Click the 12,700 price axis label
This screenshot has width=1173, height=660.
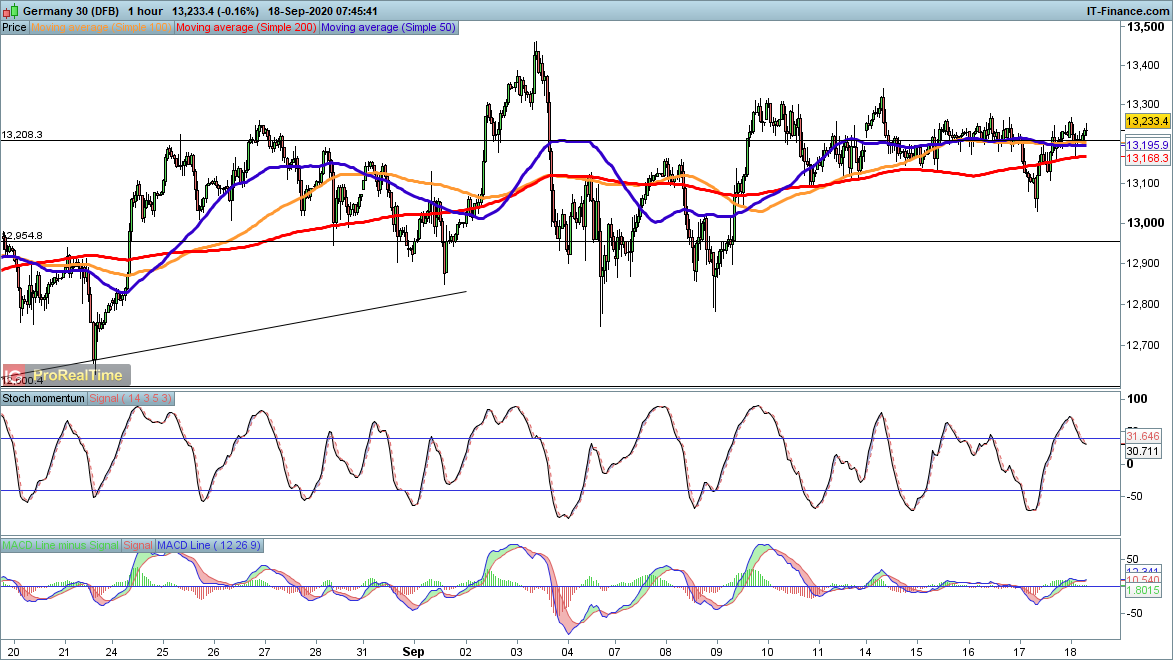coord(1143,345)
